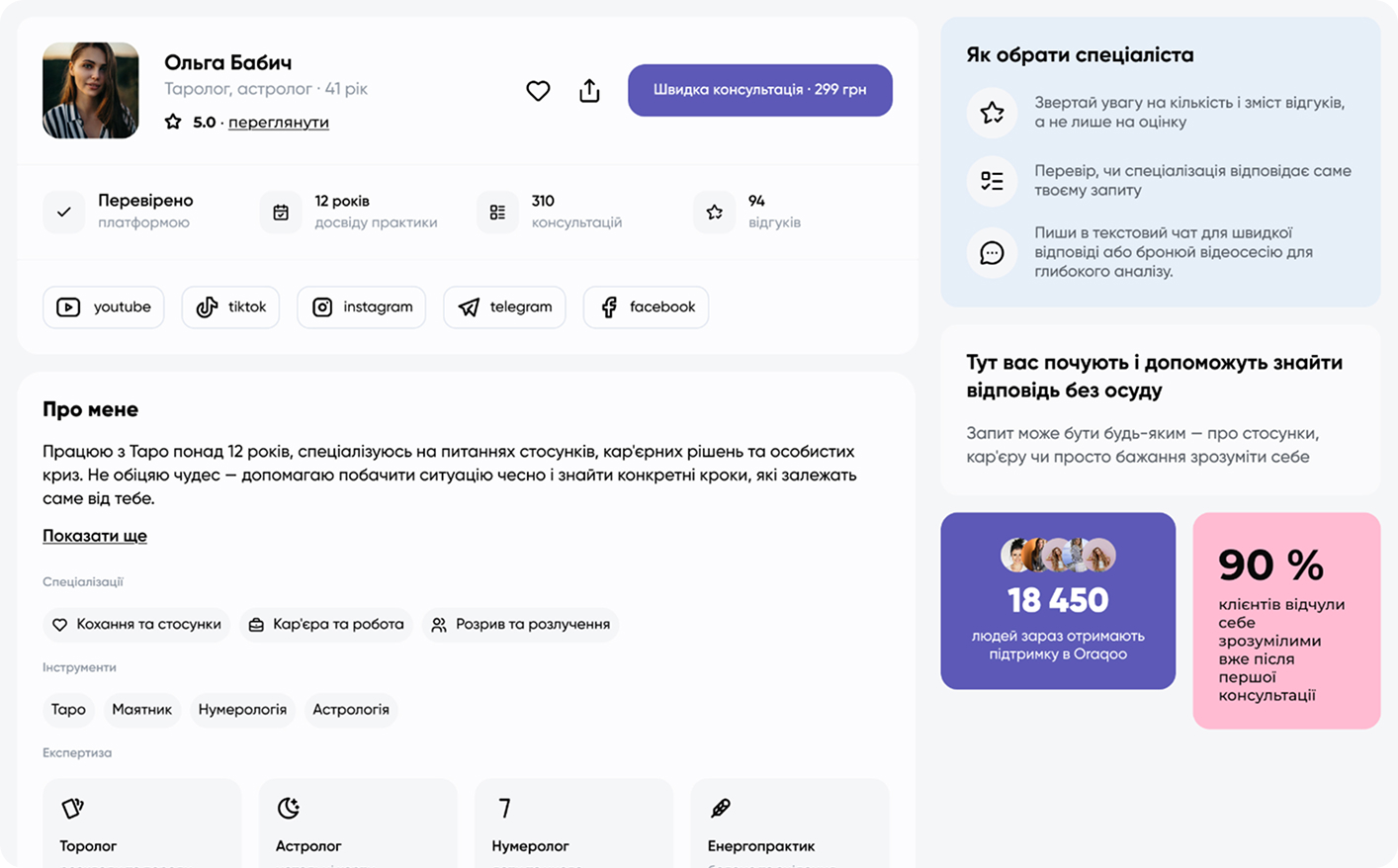1398x868 pixels.
Task: Select the Кохання та стосунки specialization chip
Action: tap(136, 625)
